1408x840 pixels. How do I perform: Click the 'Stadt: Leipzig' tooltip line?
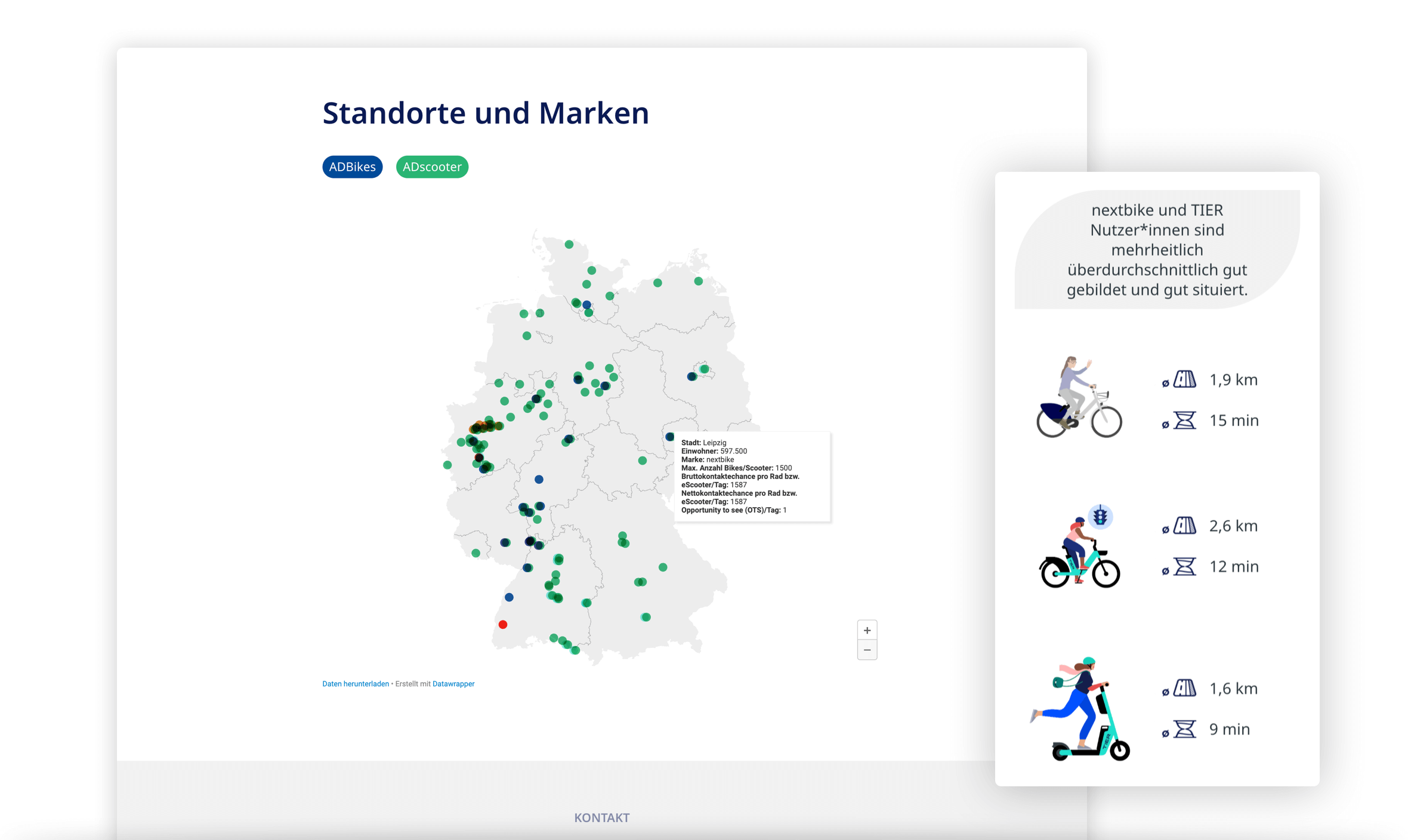(x=704, y=443)
